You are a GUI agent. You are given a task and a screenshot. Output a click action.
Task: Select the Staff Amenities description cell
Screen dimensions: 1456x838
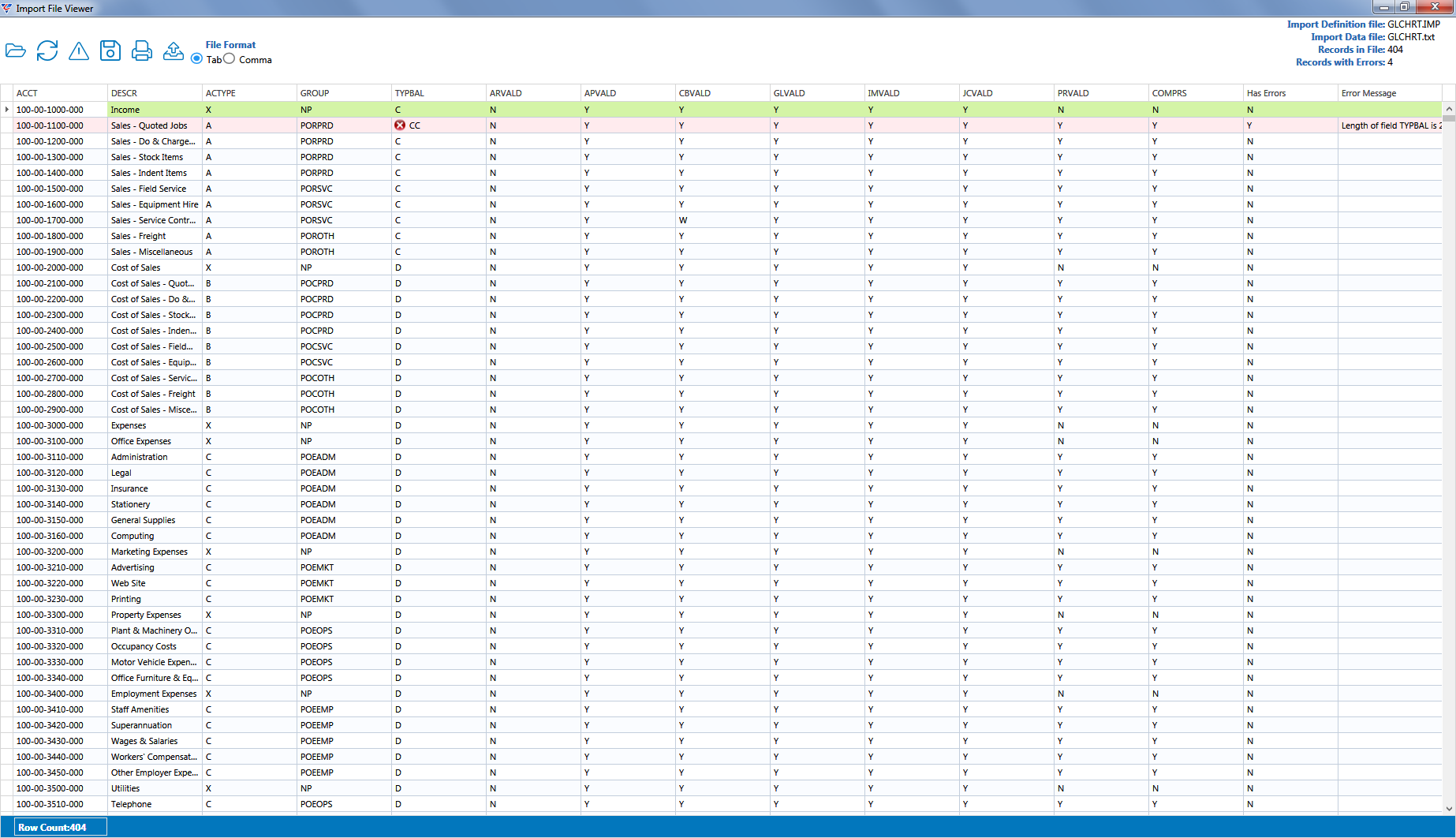tap(155, 709)
